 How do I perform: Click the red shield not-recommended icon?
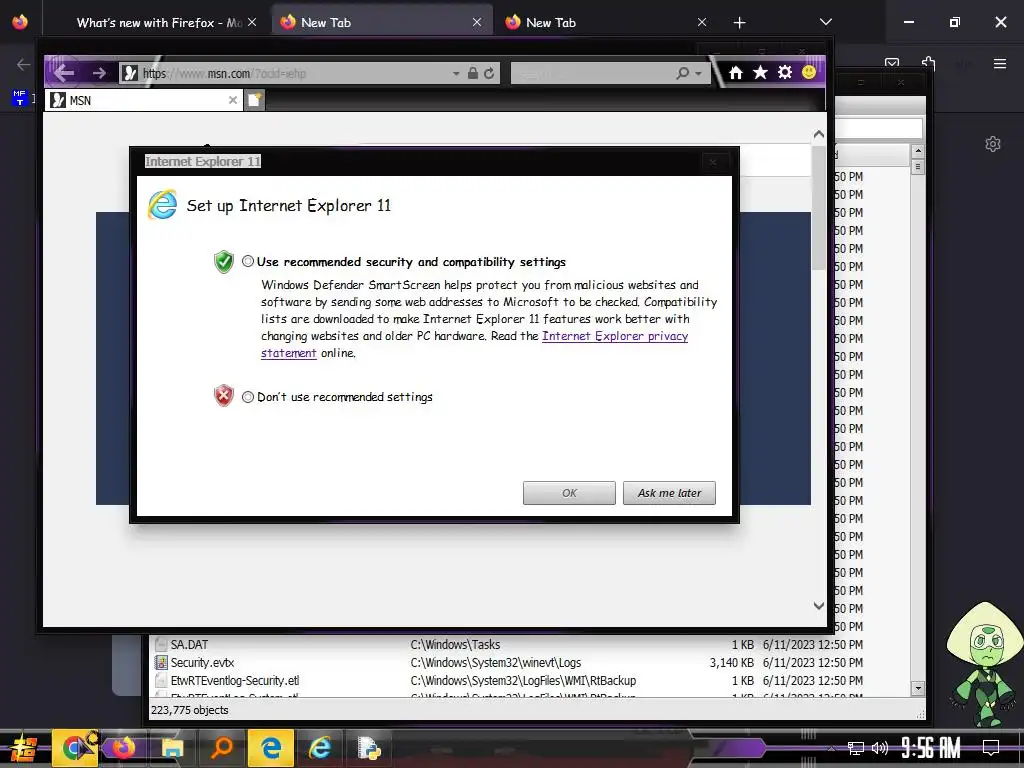[x=224, y=396]
